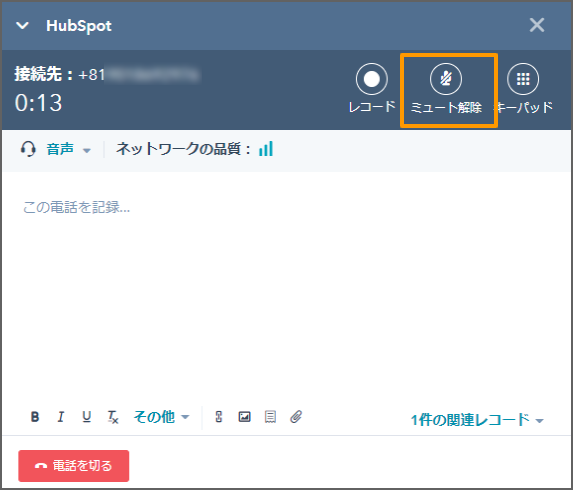This screenshot has height=490, width=573.
Task: Focus the この電話を記録 notes field
Action: click(286, 285)
